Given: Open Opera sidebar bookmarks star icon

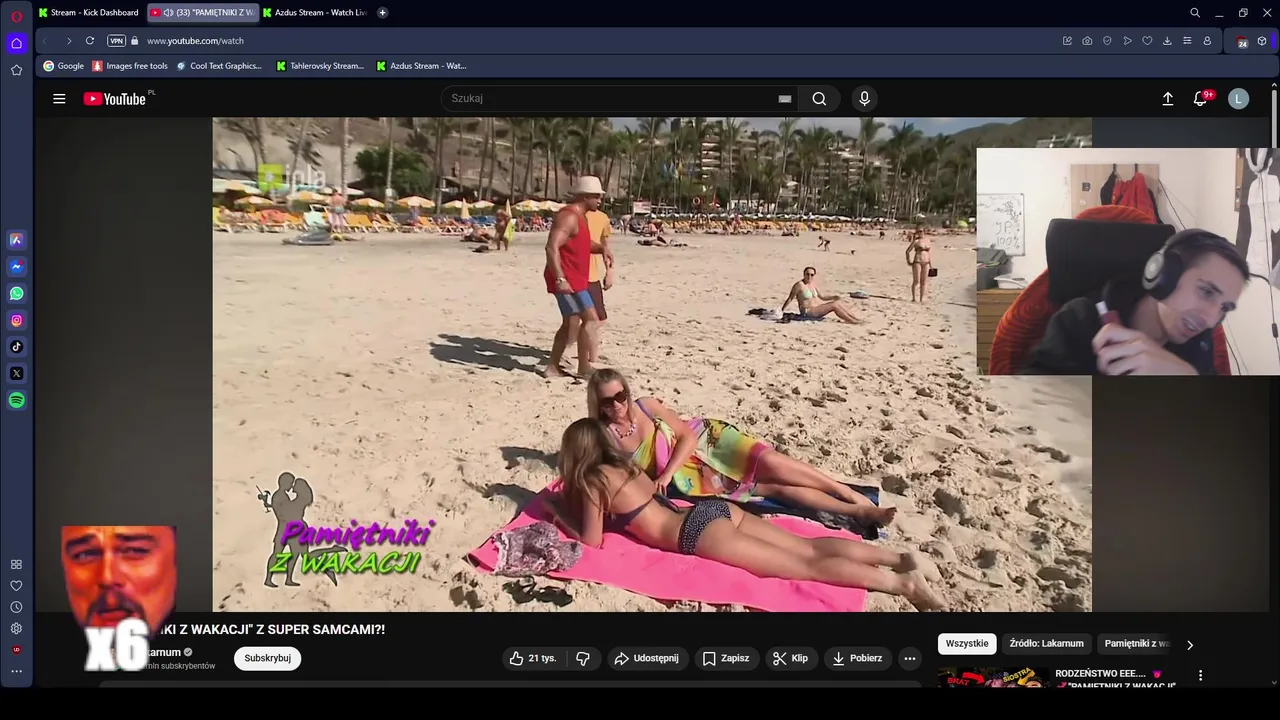Looking at the screenshot, I should tap(16, 70).
